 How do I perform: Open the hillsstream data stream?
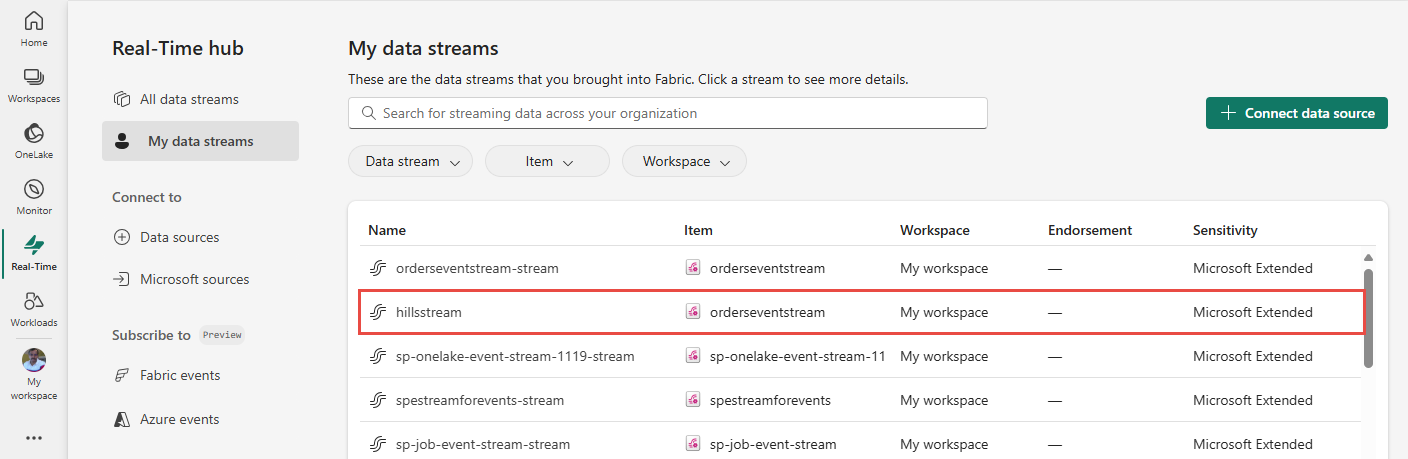pos(429,312)
